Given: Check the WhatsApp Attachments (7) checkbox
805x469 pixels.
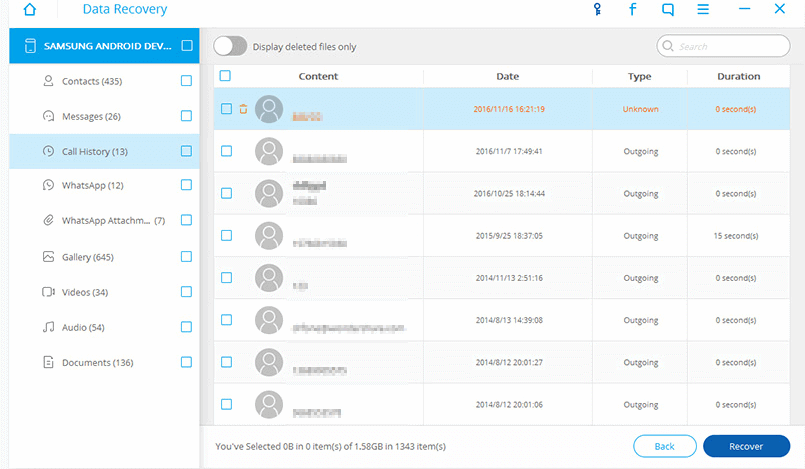Looking at the screenshot, I should (186, 220).
